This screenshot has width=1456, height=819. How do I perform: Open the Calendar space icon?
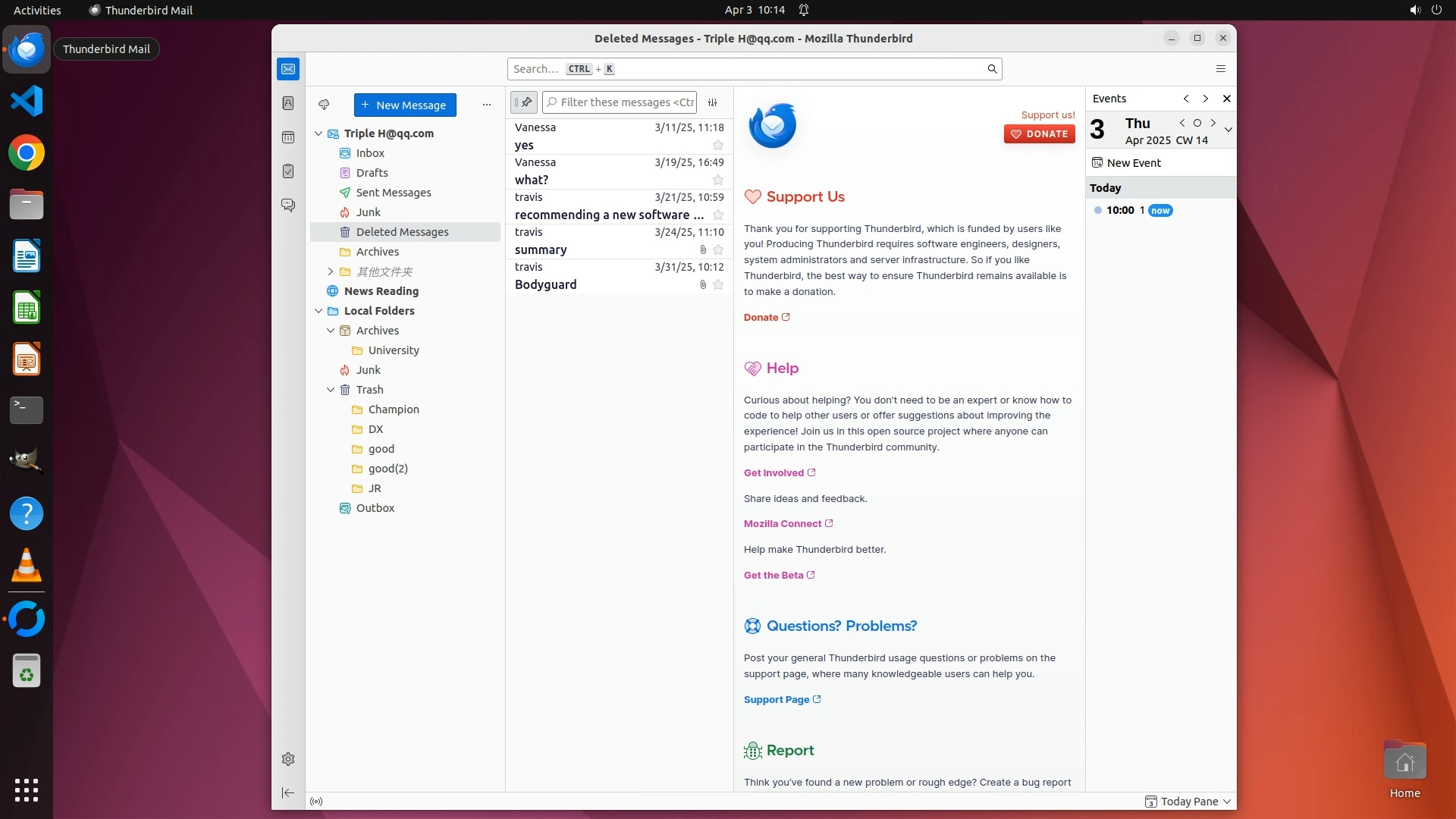288,137
